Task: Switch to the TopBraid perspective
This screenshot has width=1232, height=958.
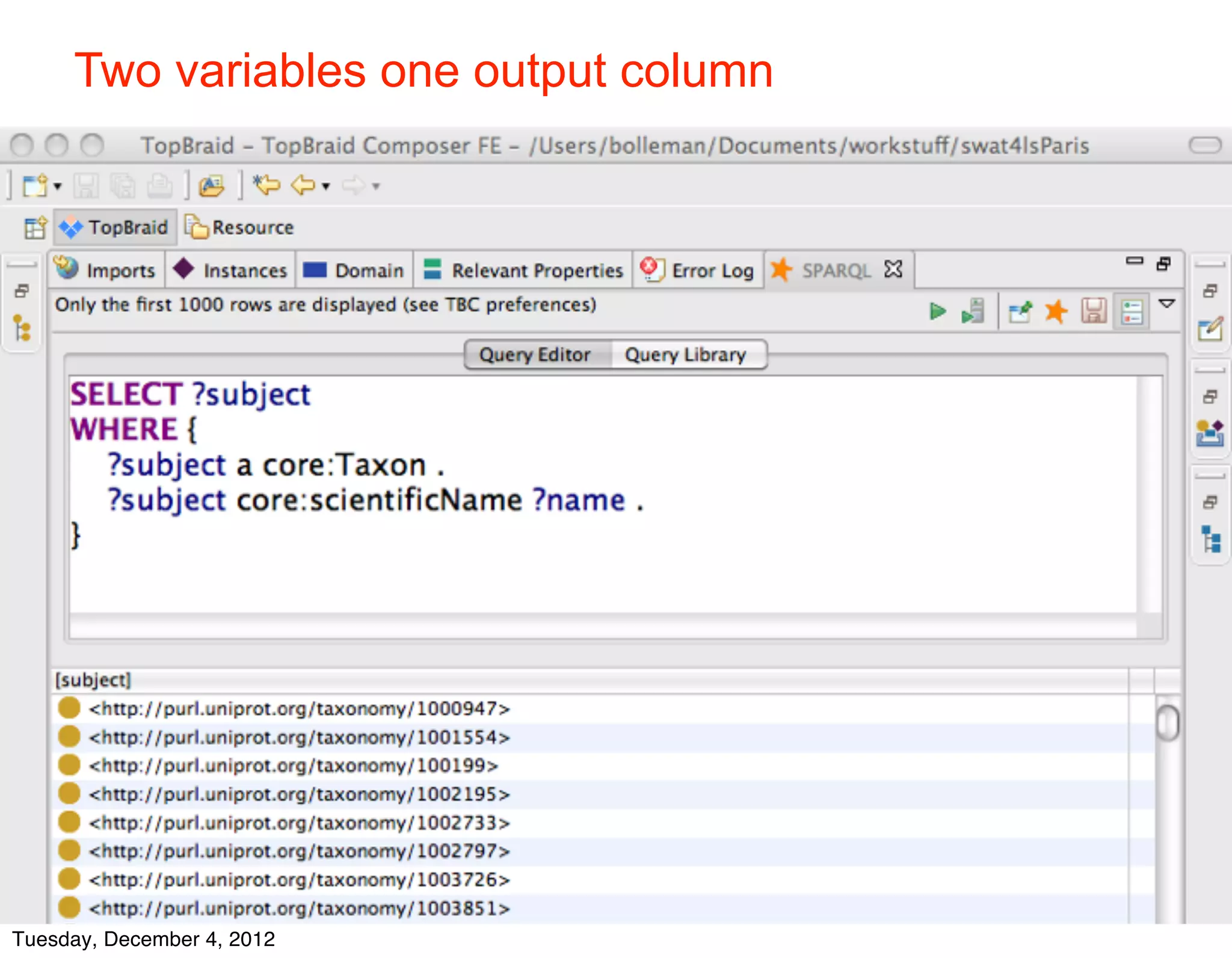Action: [x=115, y=227]
